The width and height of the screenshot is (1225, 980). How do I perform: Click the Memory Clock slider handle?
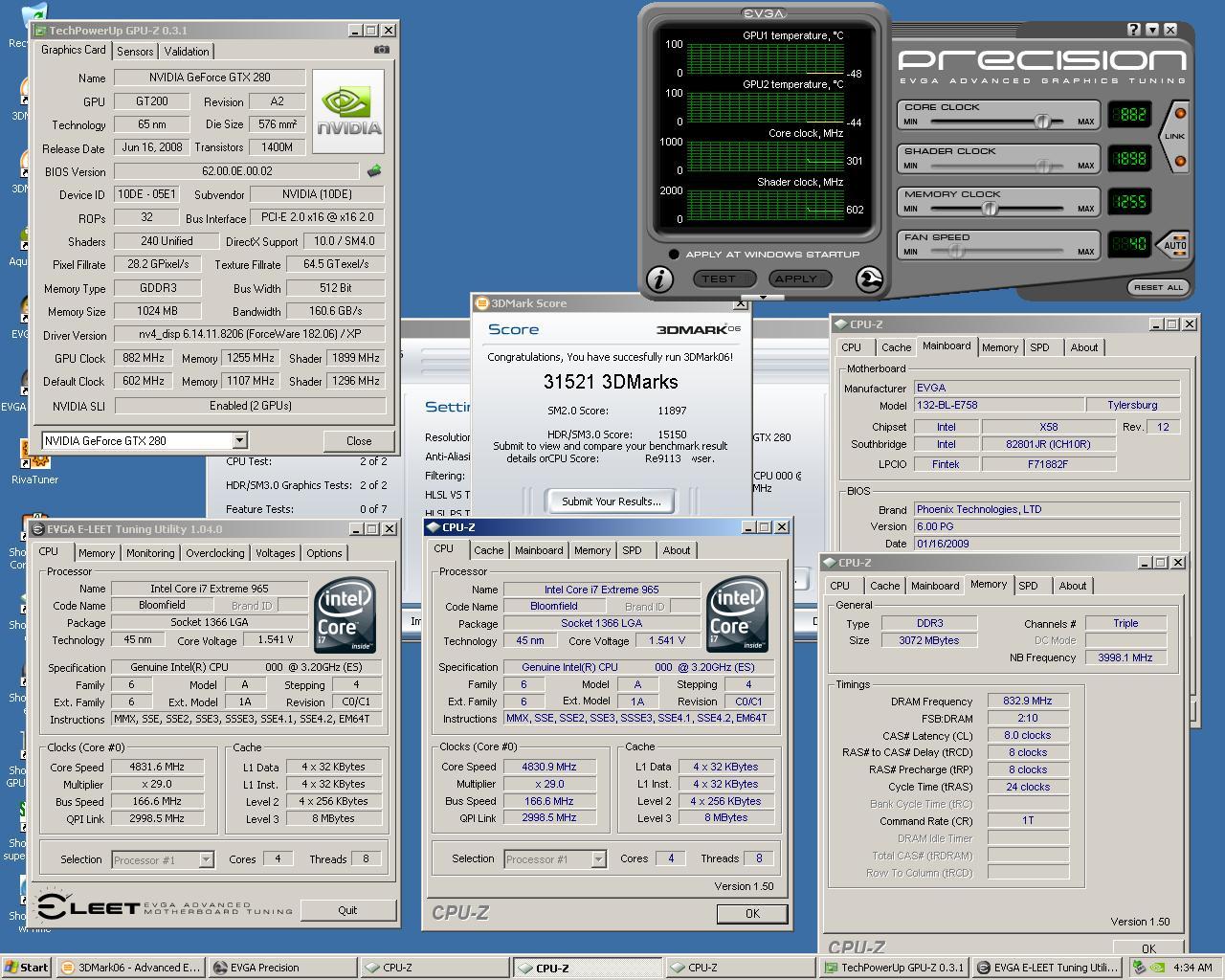point(990,209)
